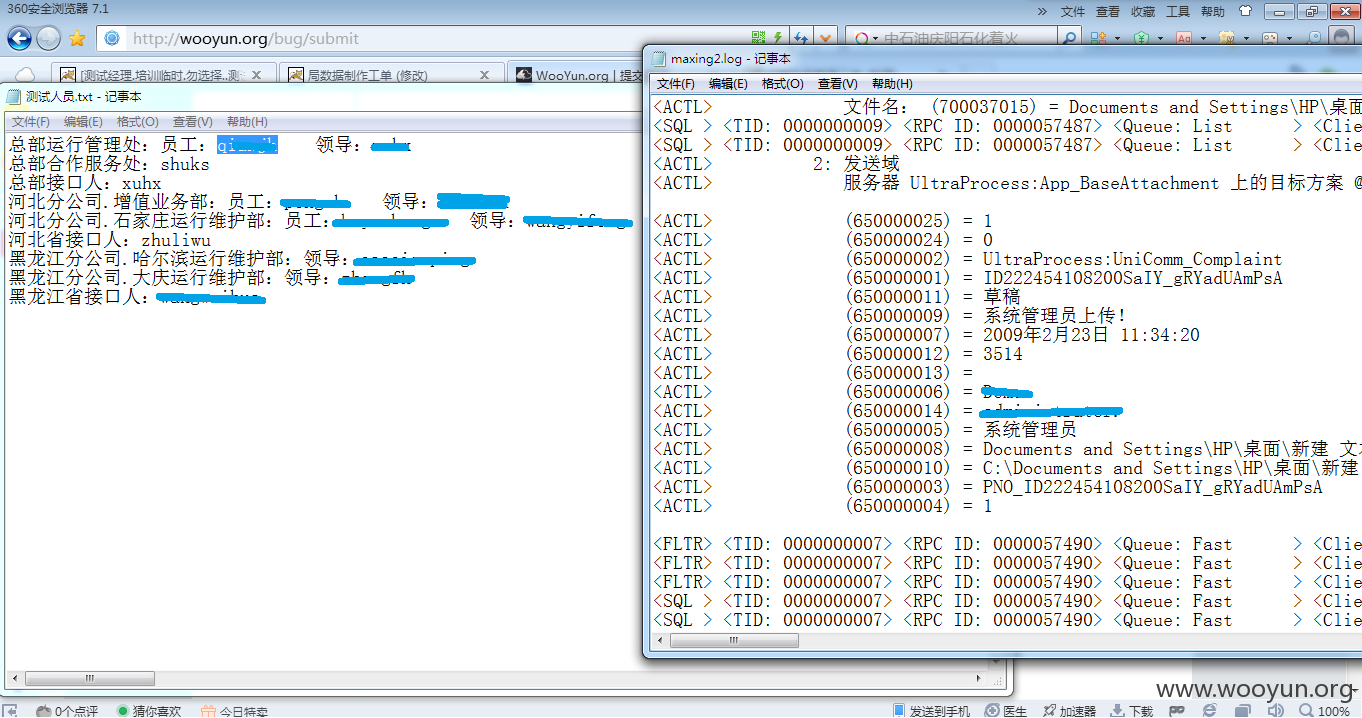Expand dropdown beside game controller icon

(x=1288, y=39)
